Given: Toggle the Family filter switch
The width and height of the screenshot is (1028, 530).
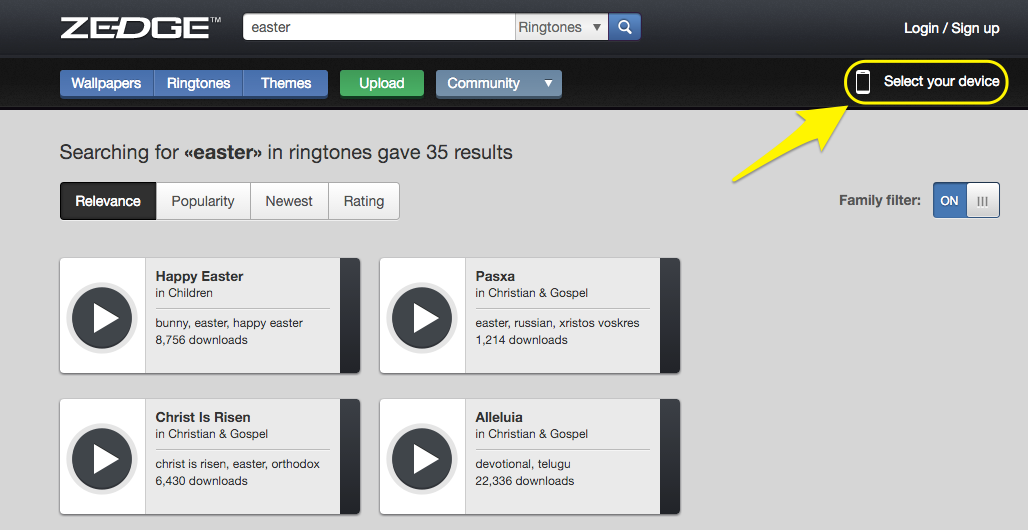Looking at the screenshot, I should (x=965, y=200).
